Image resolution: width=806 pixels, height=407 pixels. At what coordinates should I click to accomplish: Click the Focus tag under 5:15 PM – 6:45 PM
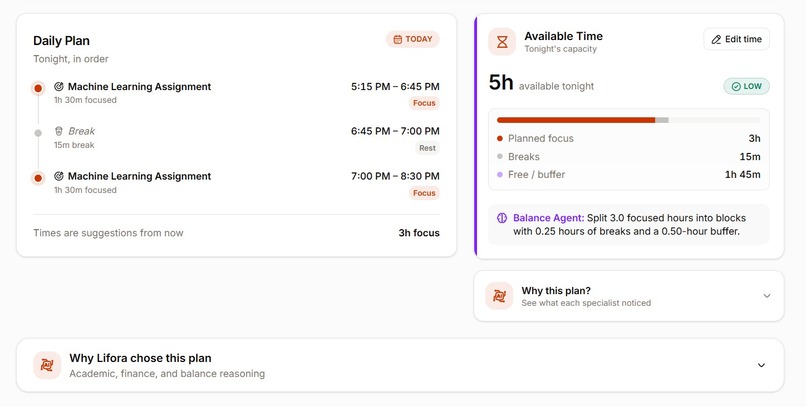(x=424, y=103)
